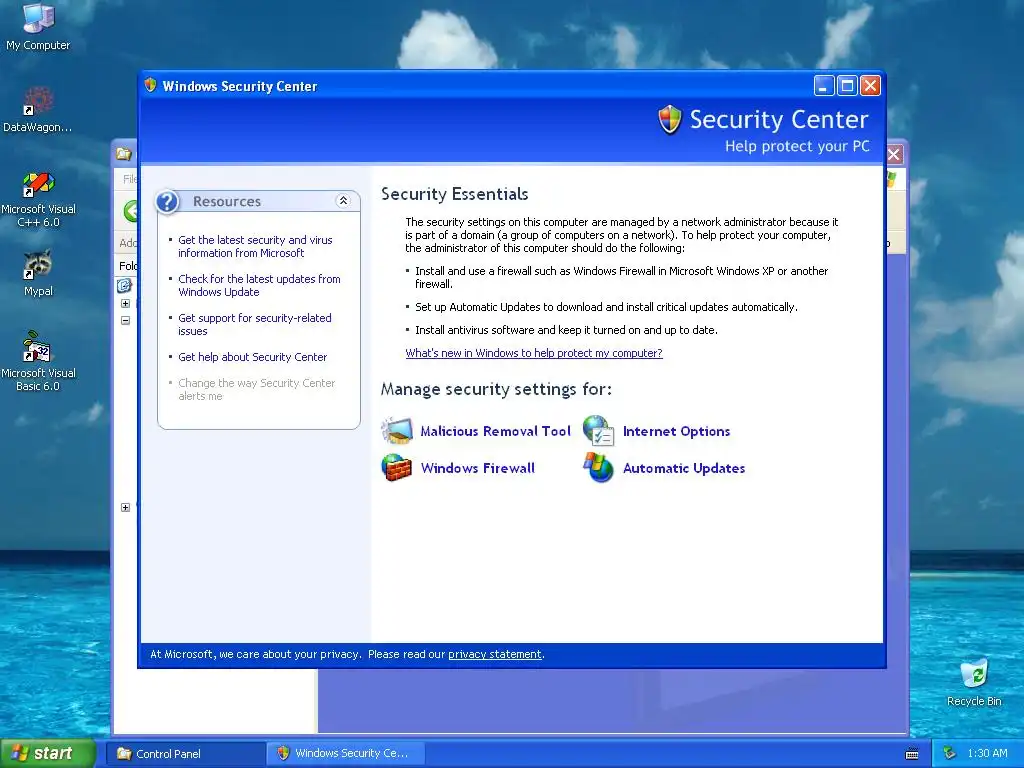Close the Windows Security Center window
The height and width of the screenshot is (768, 1024).
(871, 86)
